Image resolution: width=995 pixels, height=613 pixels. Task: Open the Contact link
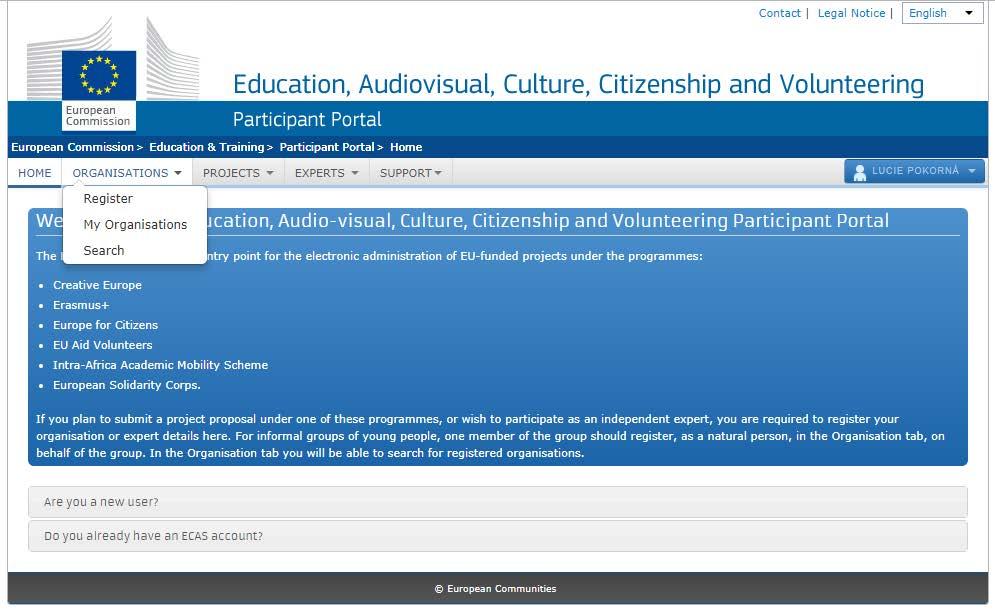click(x=779, y=13)
